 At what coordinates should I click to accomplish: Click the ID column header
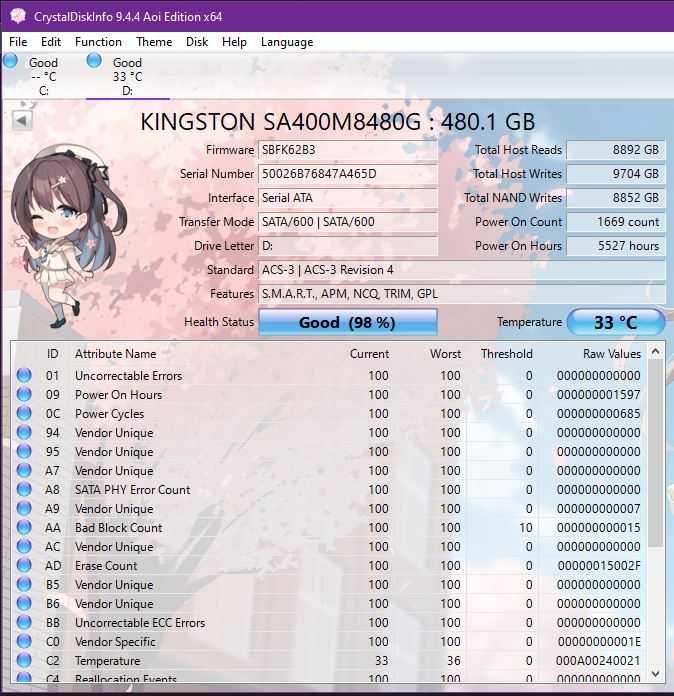(x=52, y=354)
